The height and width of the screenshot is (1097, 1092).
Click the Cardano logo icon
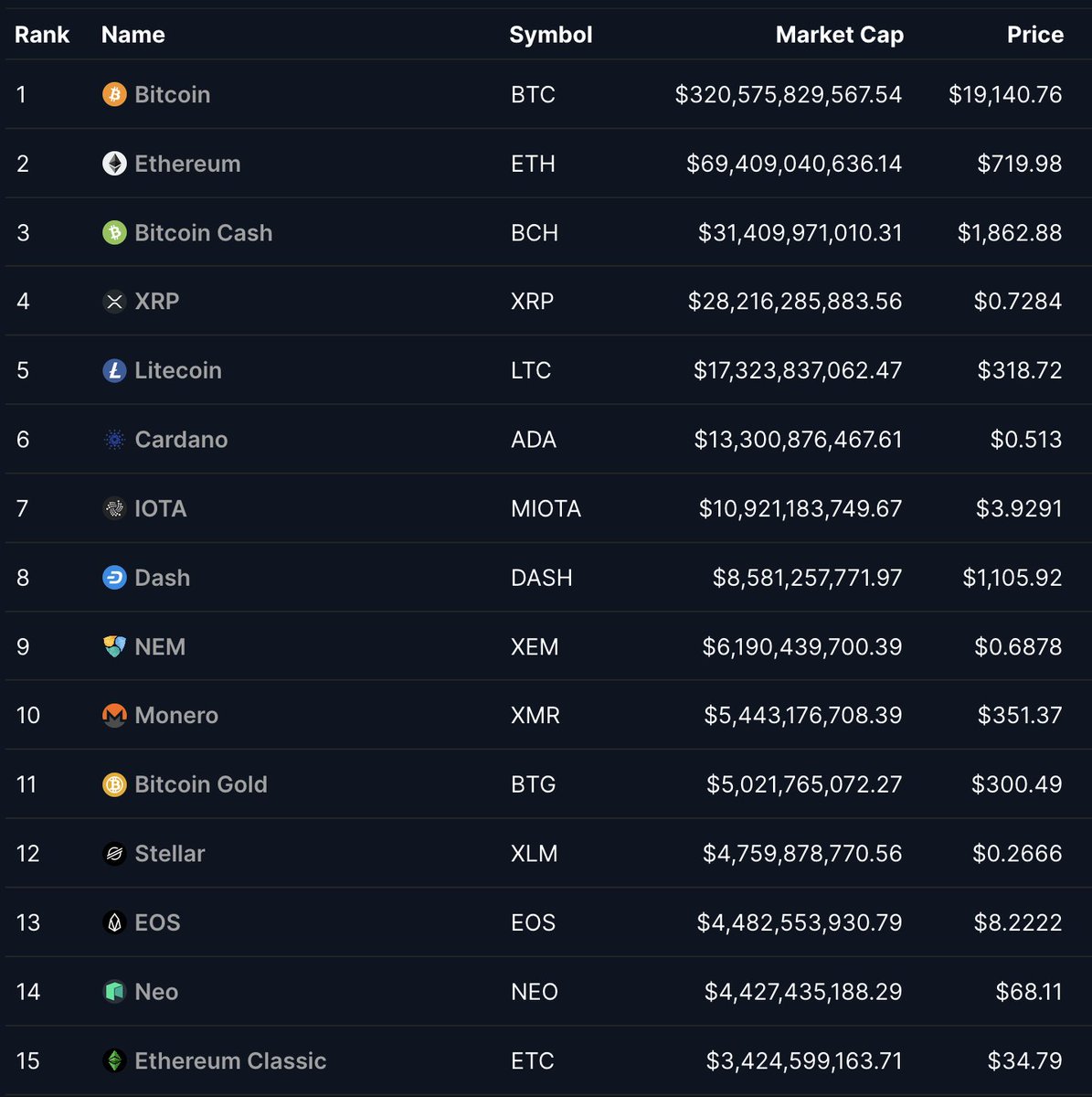coord(114,440)
